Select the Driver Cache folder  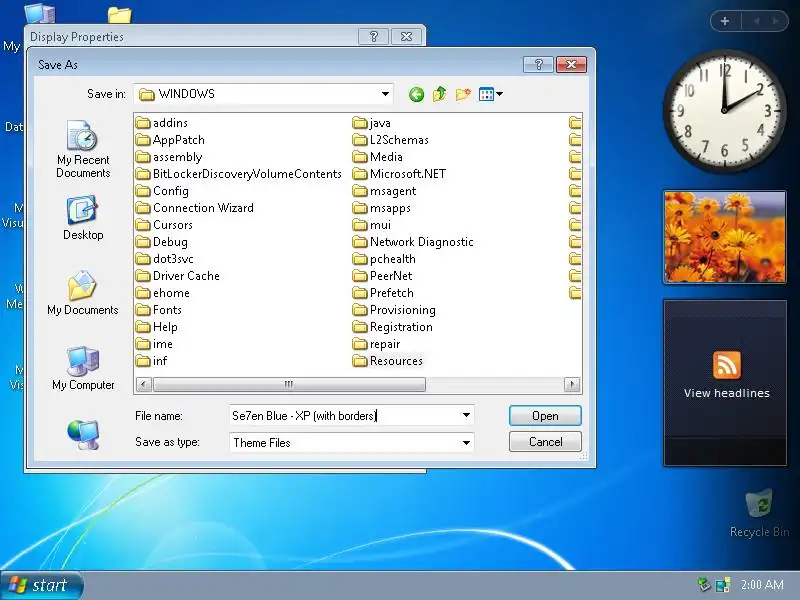178,276
